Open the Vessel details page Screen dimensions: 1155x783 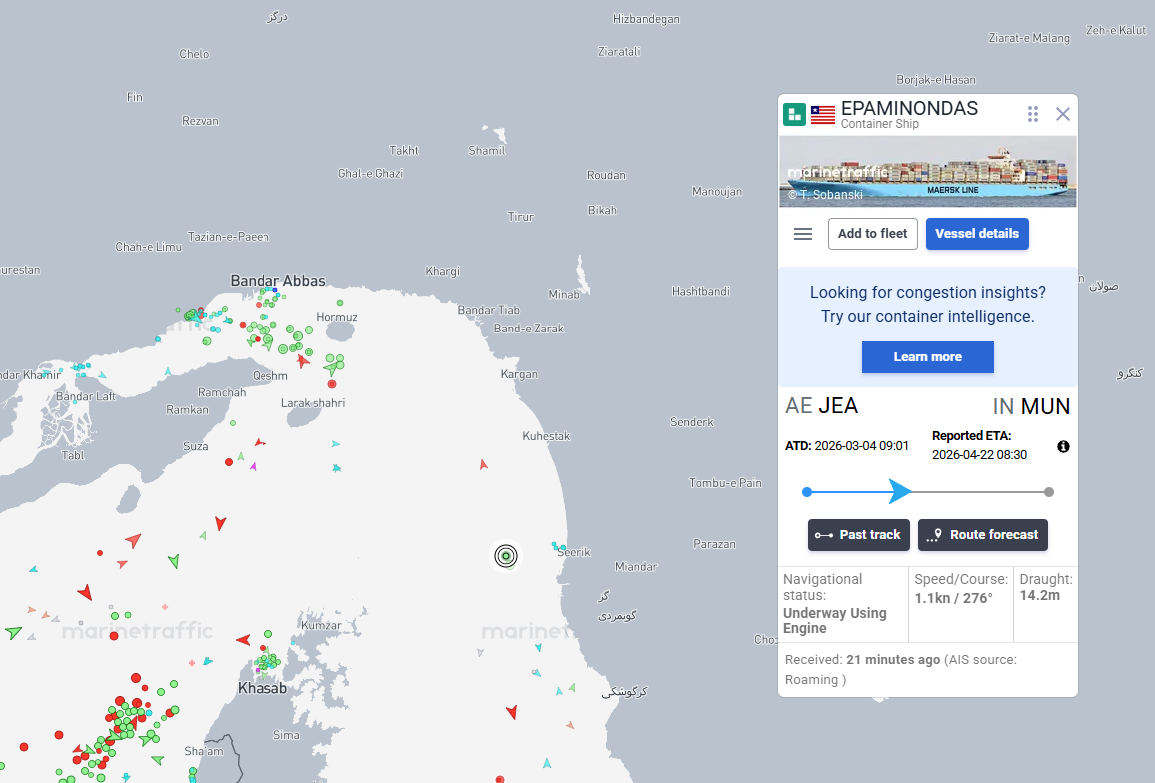pos(977,234)
